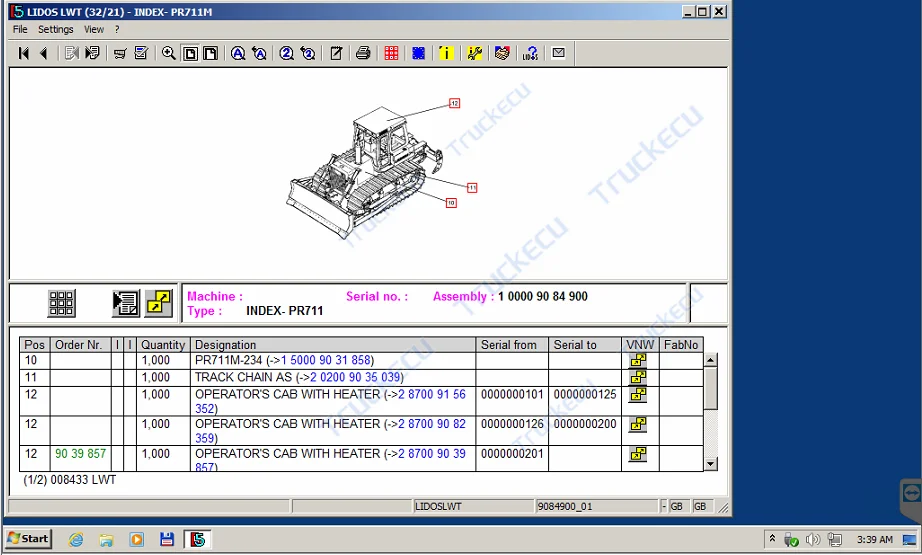Screen dimensions: 922x555
Task: Open the Settings menu
Action: click(56, 29)
